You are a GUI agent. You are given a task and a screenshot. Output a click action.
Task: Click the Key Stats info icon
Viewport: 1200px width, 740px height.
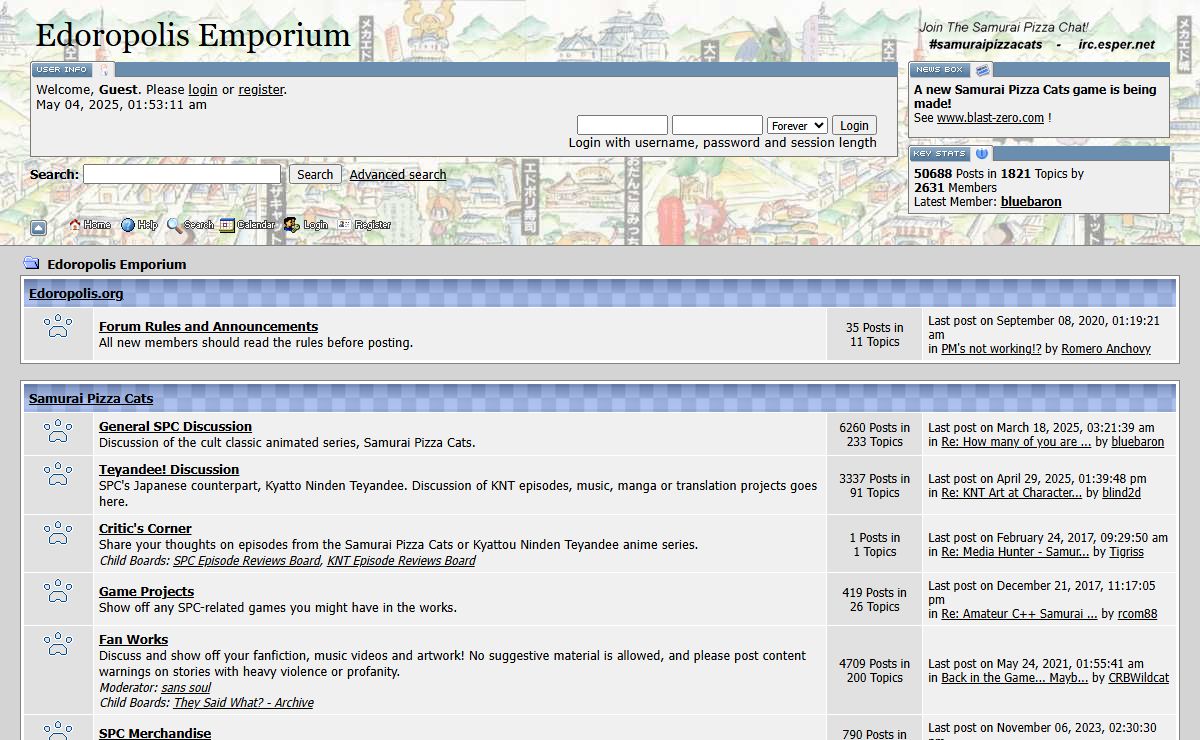click(x=982, y=154)
